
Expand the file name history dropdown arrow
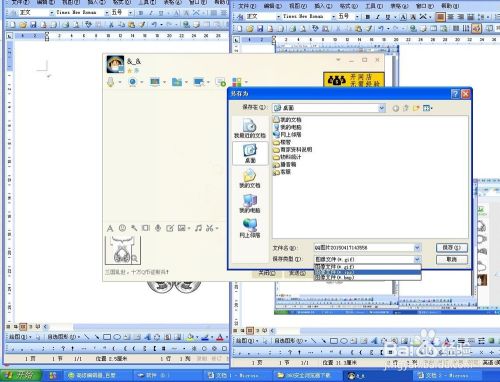417,248
